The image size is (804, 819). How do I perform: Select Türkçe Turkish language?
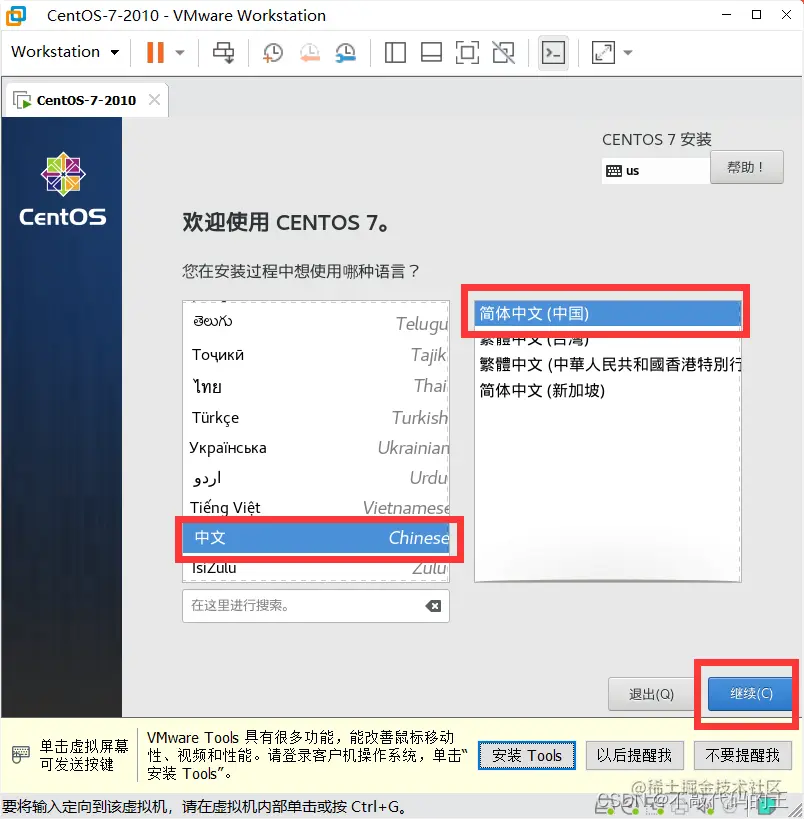tap(316, 417)
